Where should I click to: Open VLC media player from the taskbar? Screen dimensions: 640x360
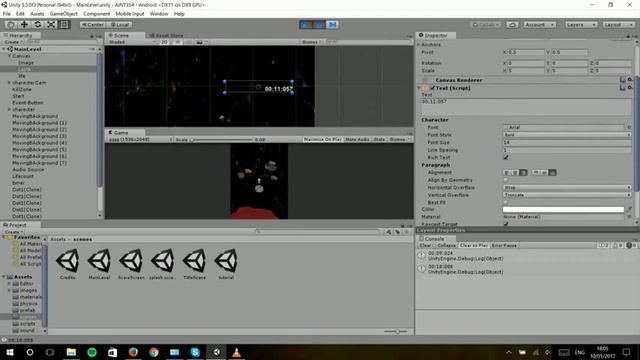[x=236, y=352]
